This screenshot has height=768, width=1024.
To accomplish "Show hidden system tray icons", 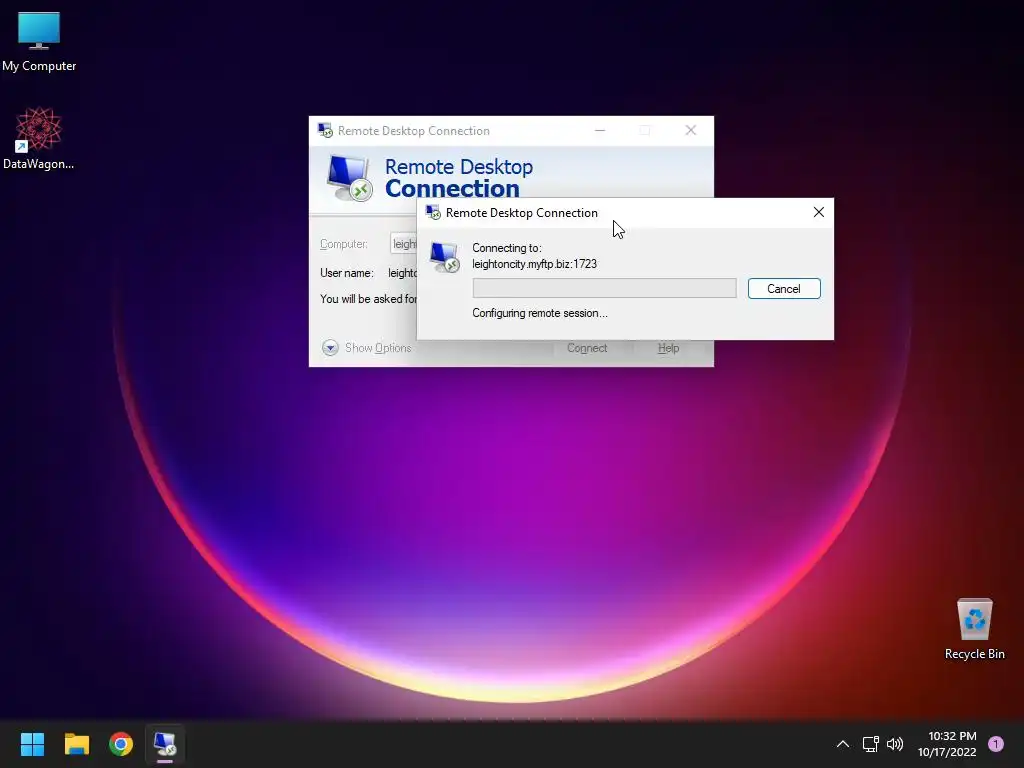I will [842, 744].
